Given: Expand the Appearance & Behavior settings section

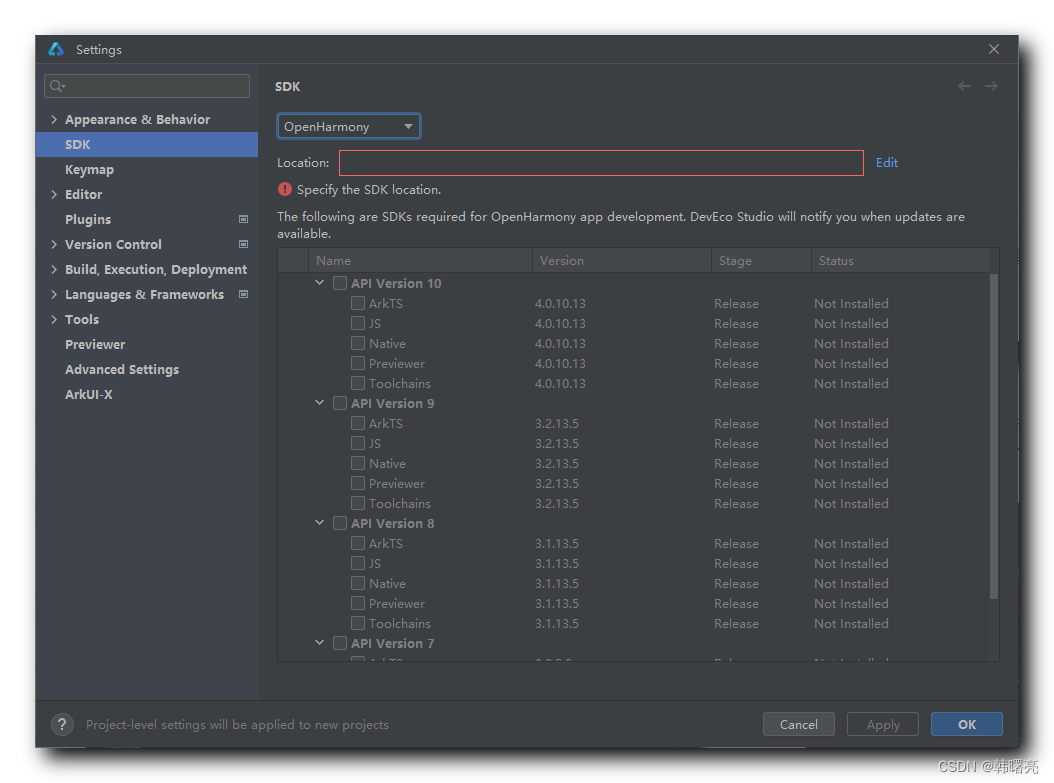Looking at the screenshot, I should tap(54, 119).
